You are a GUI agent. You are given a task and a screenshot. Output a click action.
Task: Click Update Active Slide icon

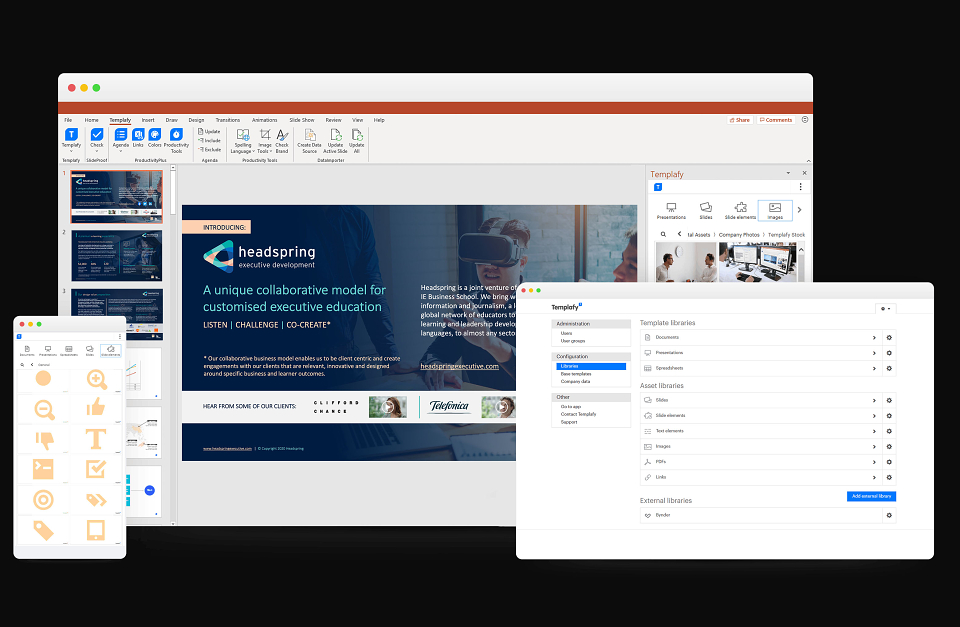pyautogui.click(x=335, y=141)
